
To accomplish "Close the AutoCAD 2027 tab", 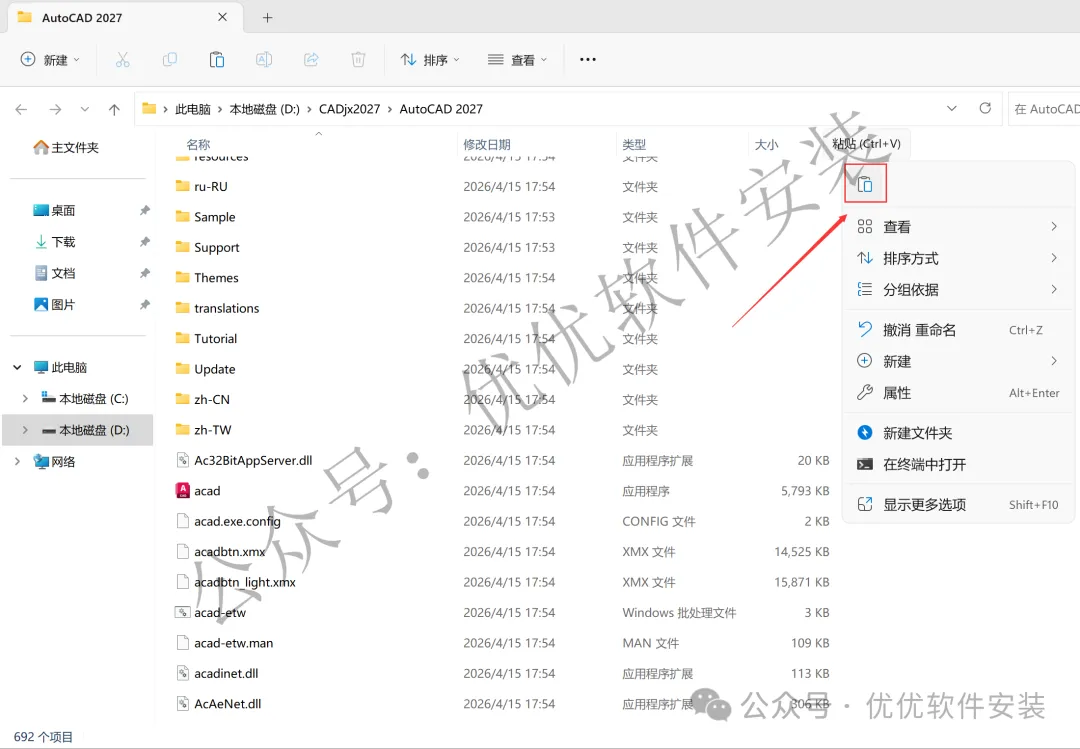I will pyautogui.click(x=222, y=17).
